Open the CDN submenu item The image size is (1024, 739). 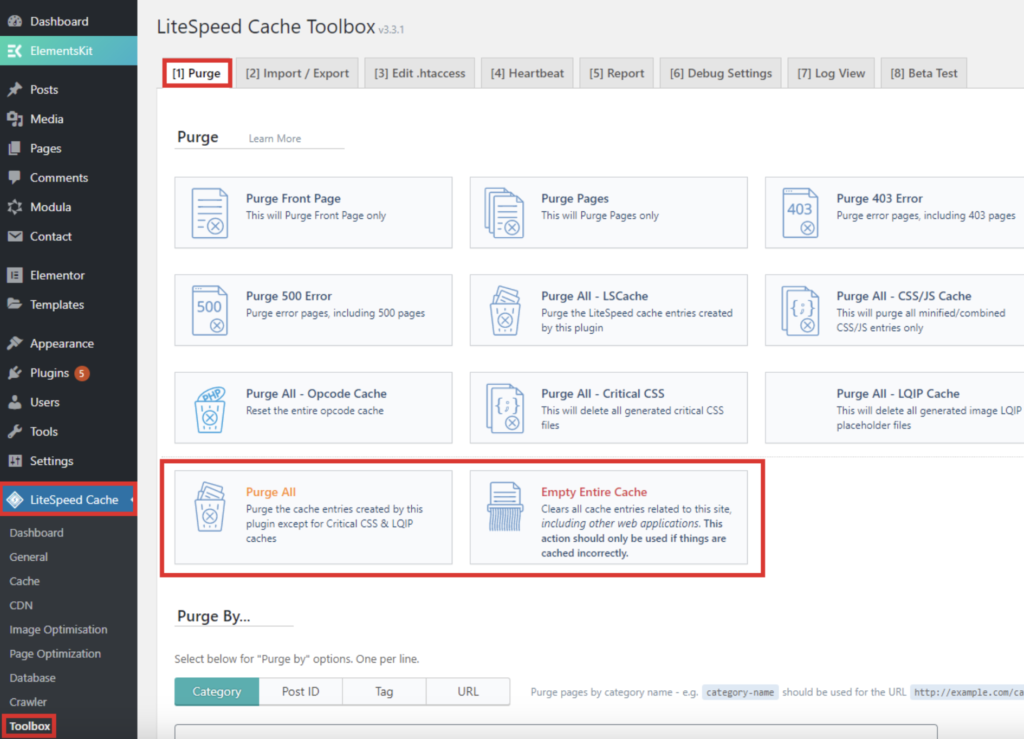[21, 605]
